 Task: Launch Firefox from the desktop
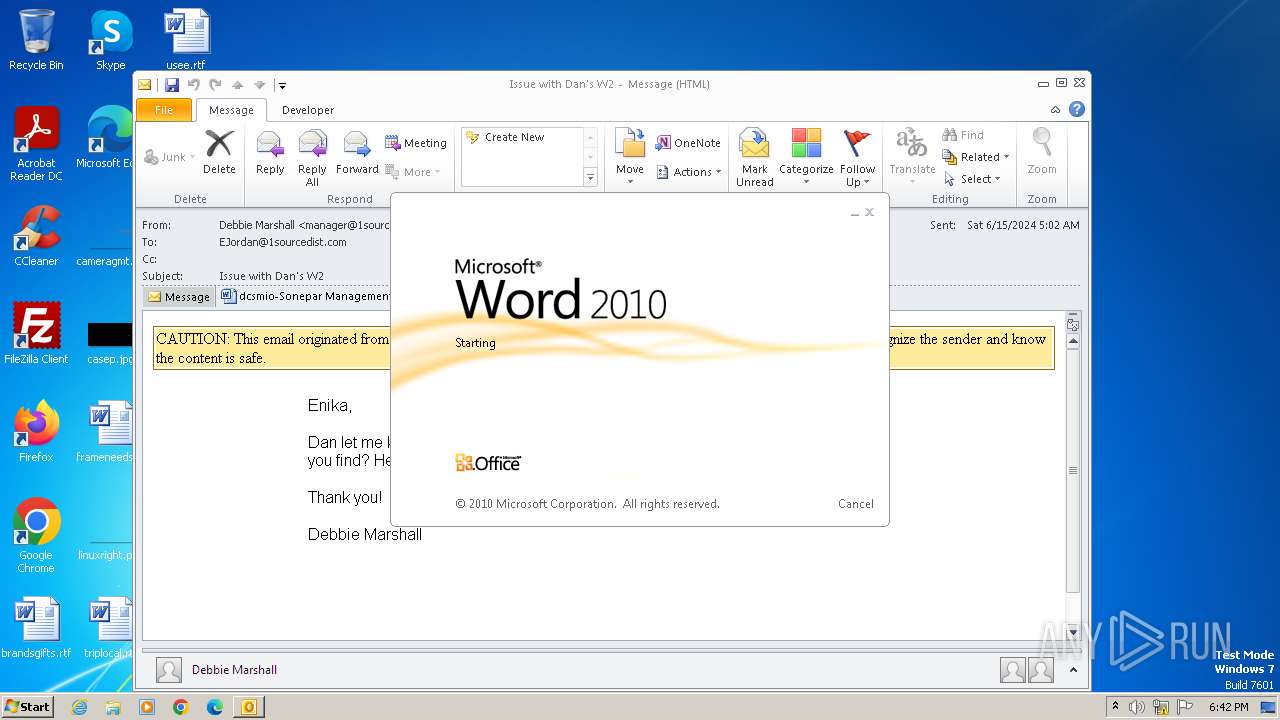[36, 431]
